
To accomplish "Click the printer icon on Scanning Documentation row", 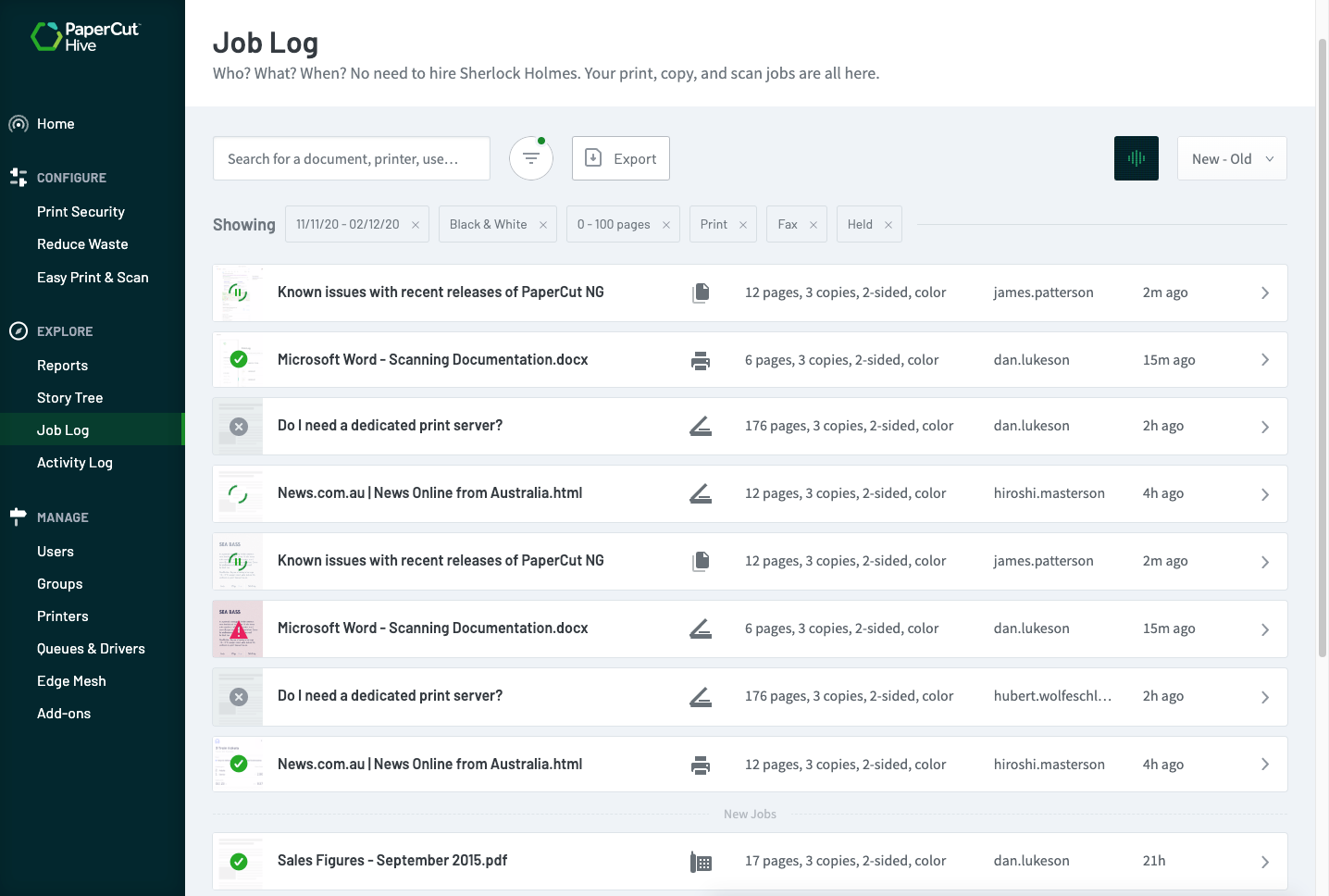I will tap(701, 360).
